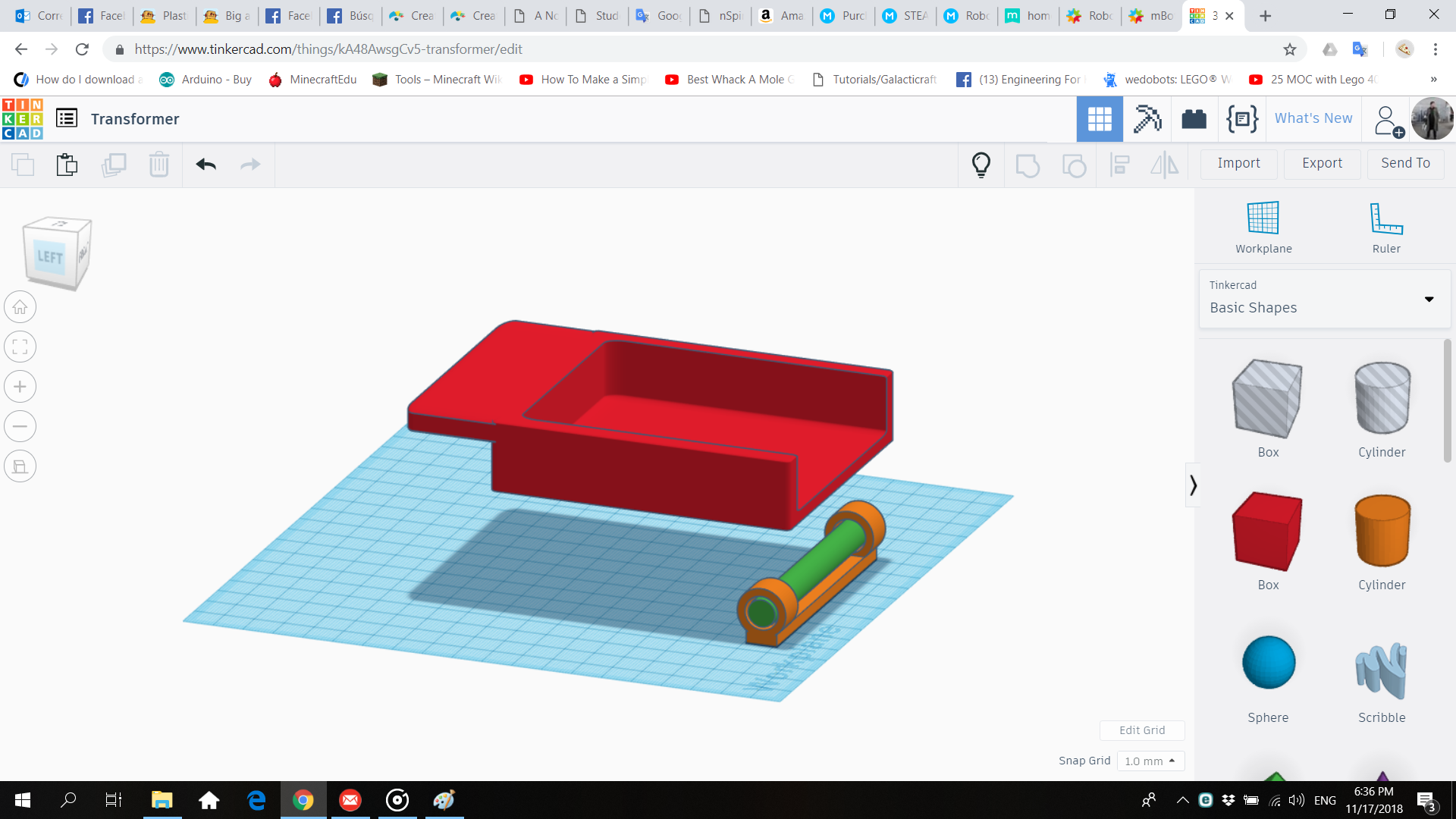
Task: Open the What's New menu
Action: [x=1313, y=118]
